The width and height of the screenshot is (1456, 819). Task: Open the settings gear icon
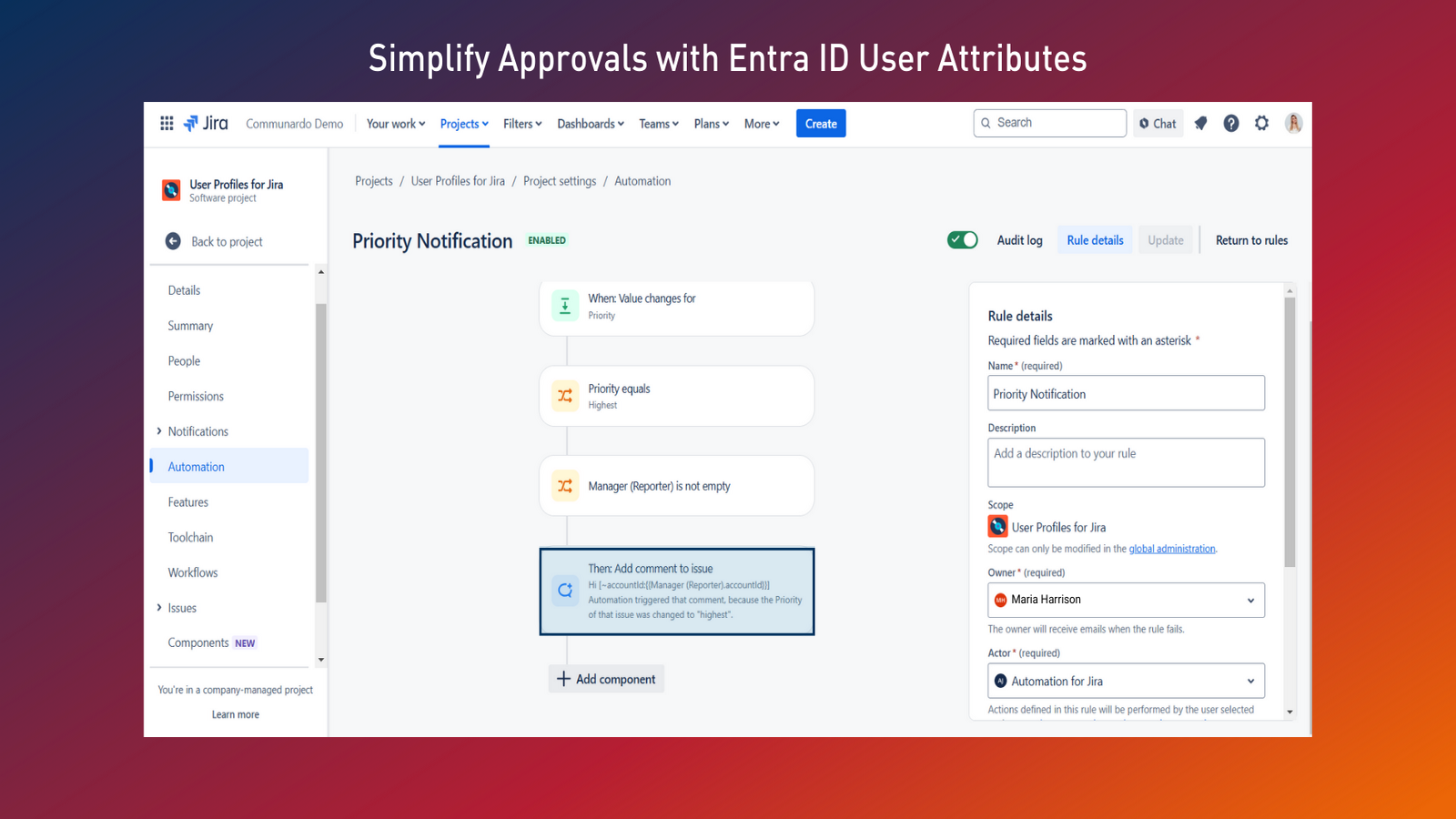tap(1261, 124)
